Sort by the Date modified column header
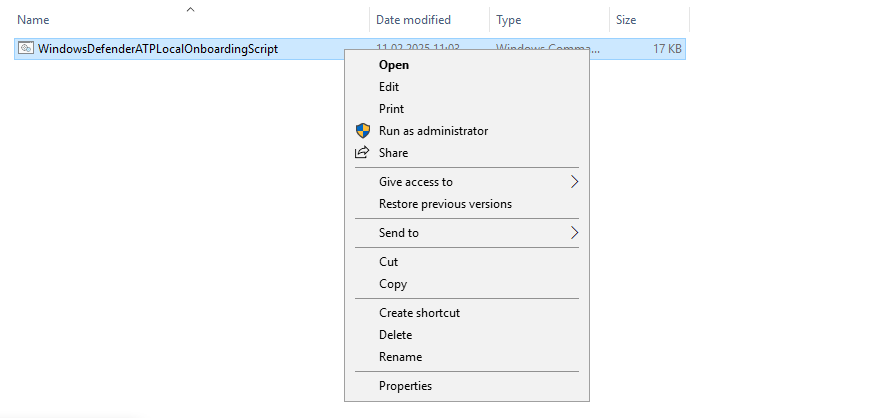This screenshot has width=877, height=418. click(413, 20)
